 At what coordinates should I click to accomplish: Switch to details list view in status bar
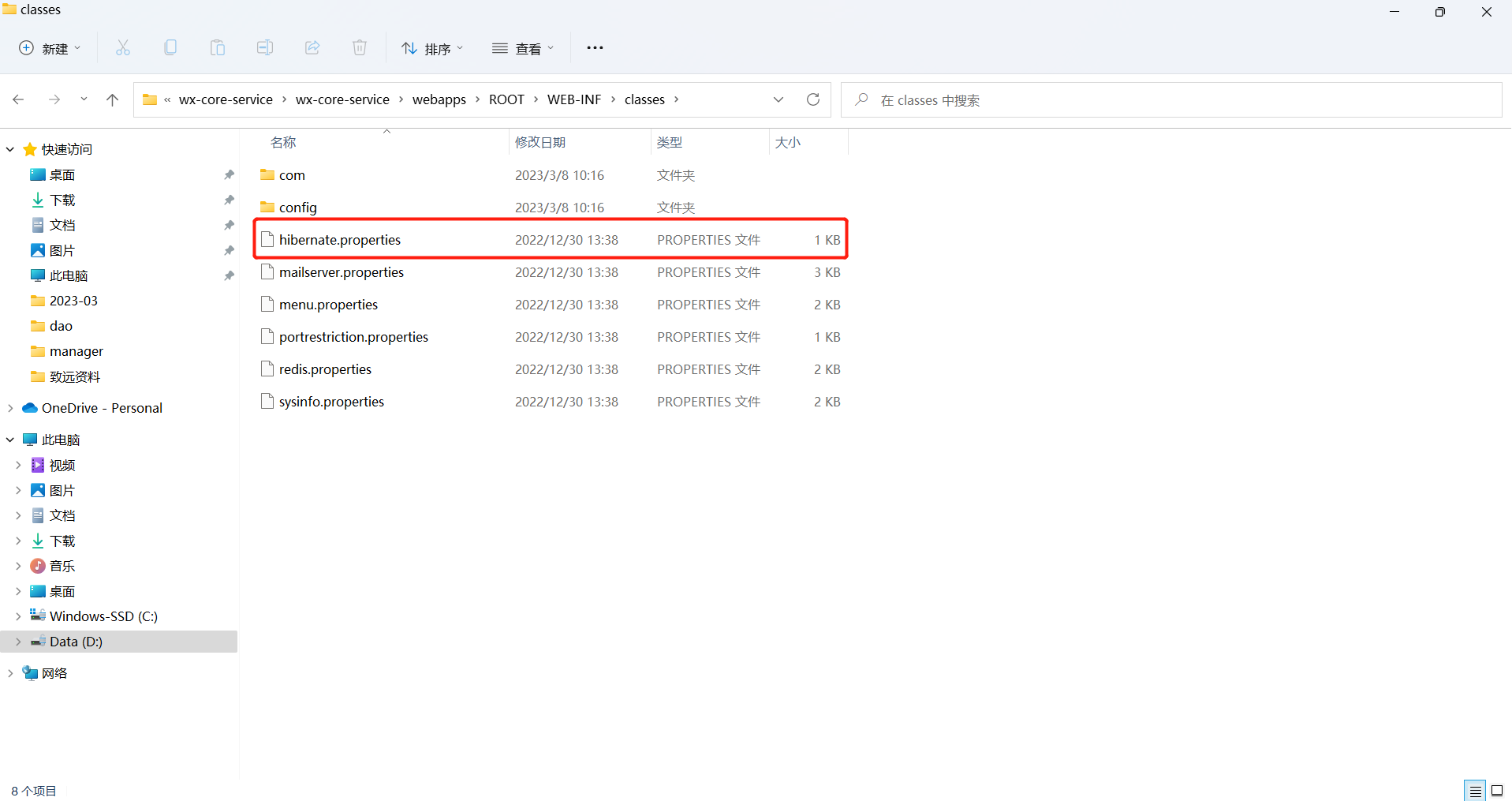click(1475, 790)
